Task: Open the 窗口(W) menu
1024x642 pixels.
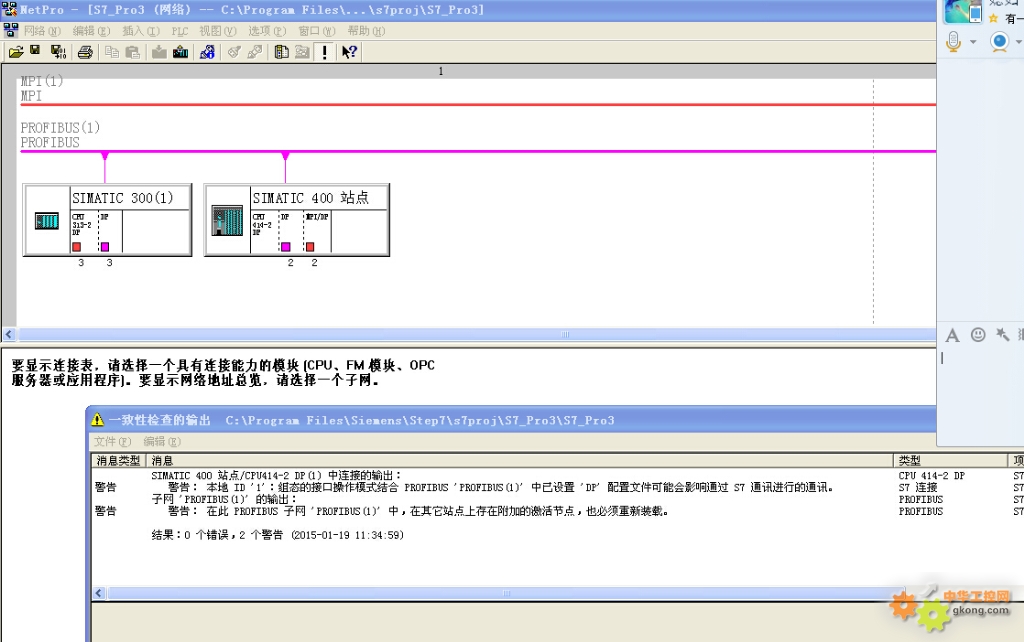Action: [x=316, y=31]
